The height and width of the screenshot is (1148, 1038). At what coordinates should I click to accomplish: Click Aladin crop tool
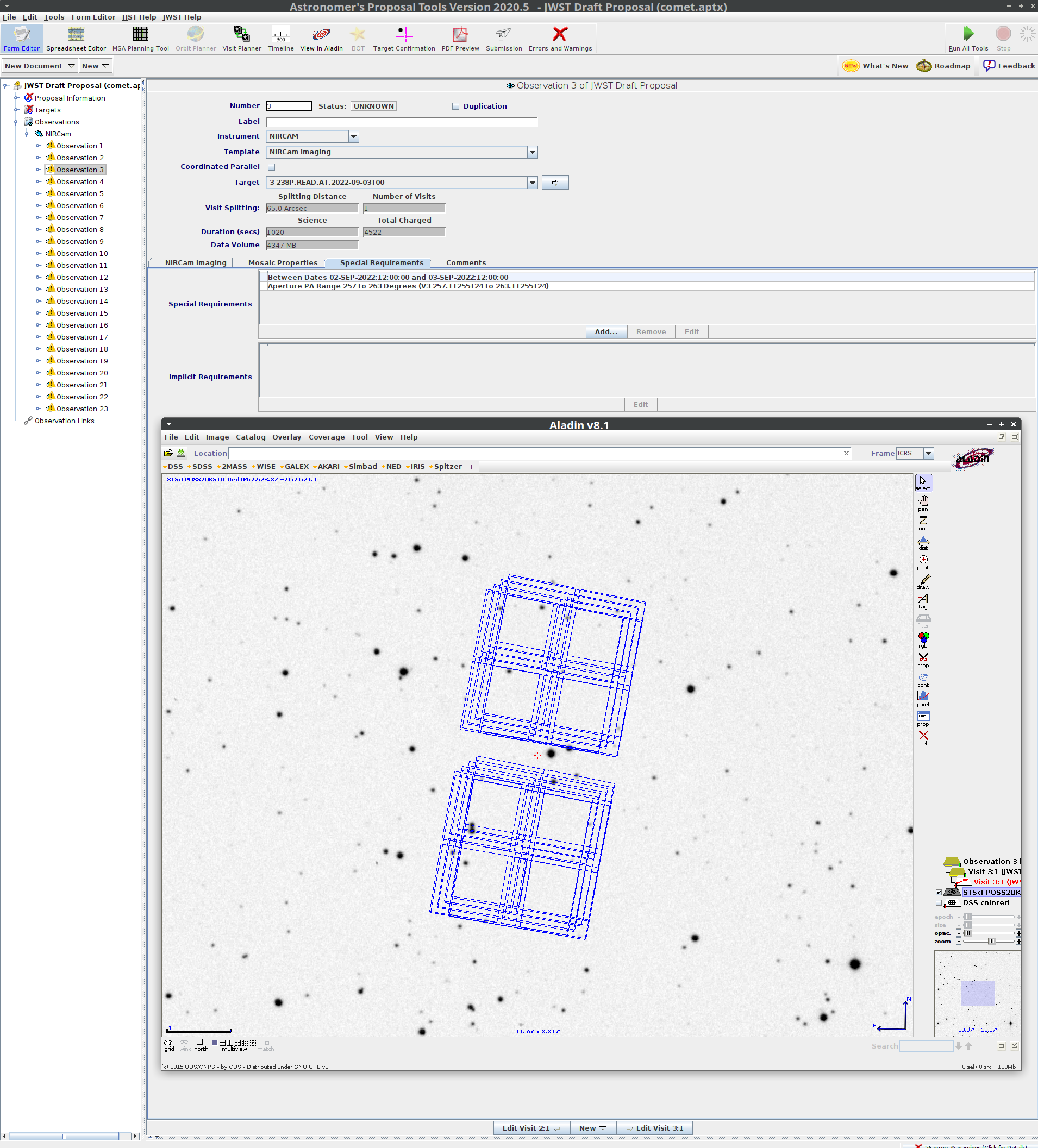pos(923,660)
